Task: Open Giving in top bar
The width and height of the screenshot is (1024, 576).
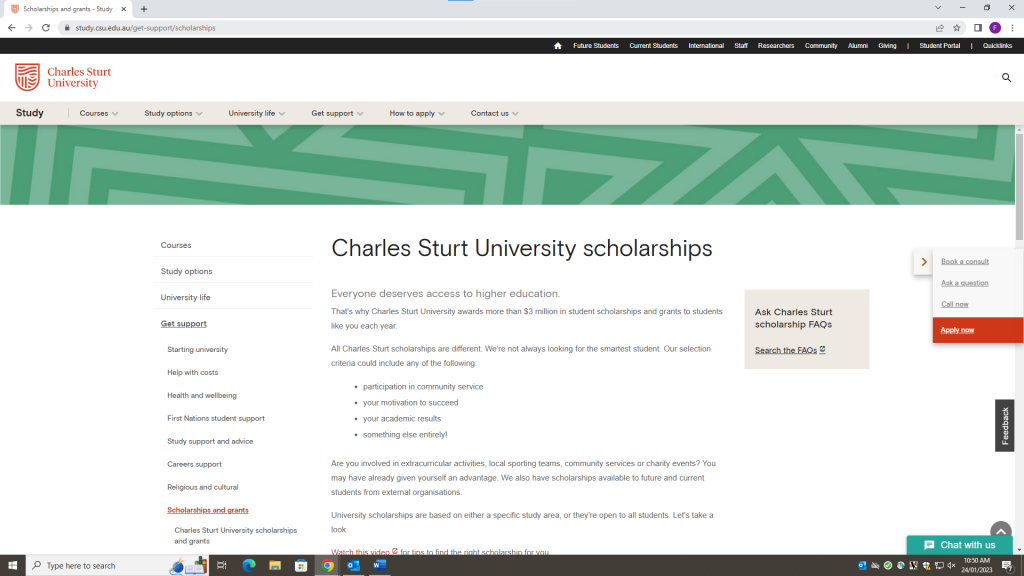Action: coord(887,46)
